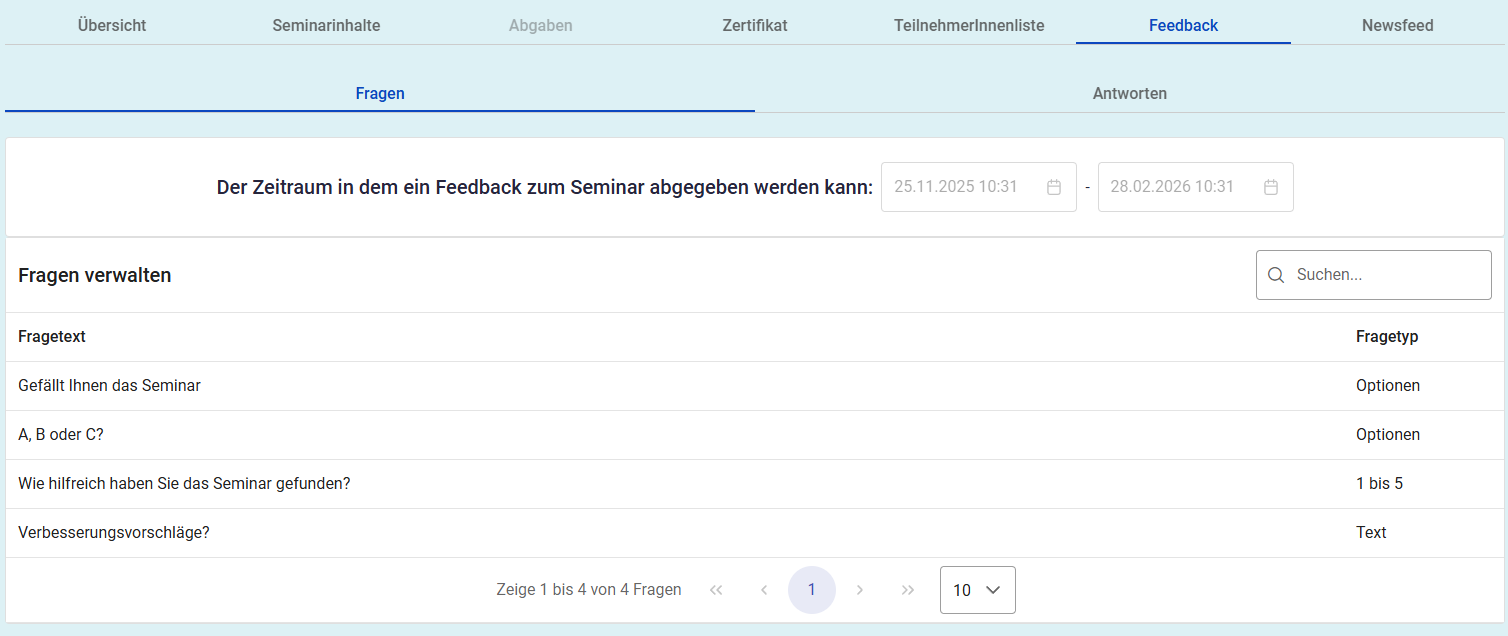Open the Seminarinhalte tab
Screen dimensions: 1508x636
pos(326,25)
